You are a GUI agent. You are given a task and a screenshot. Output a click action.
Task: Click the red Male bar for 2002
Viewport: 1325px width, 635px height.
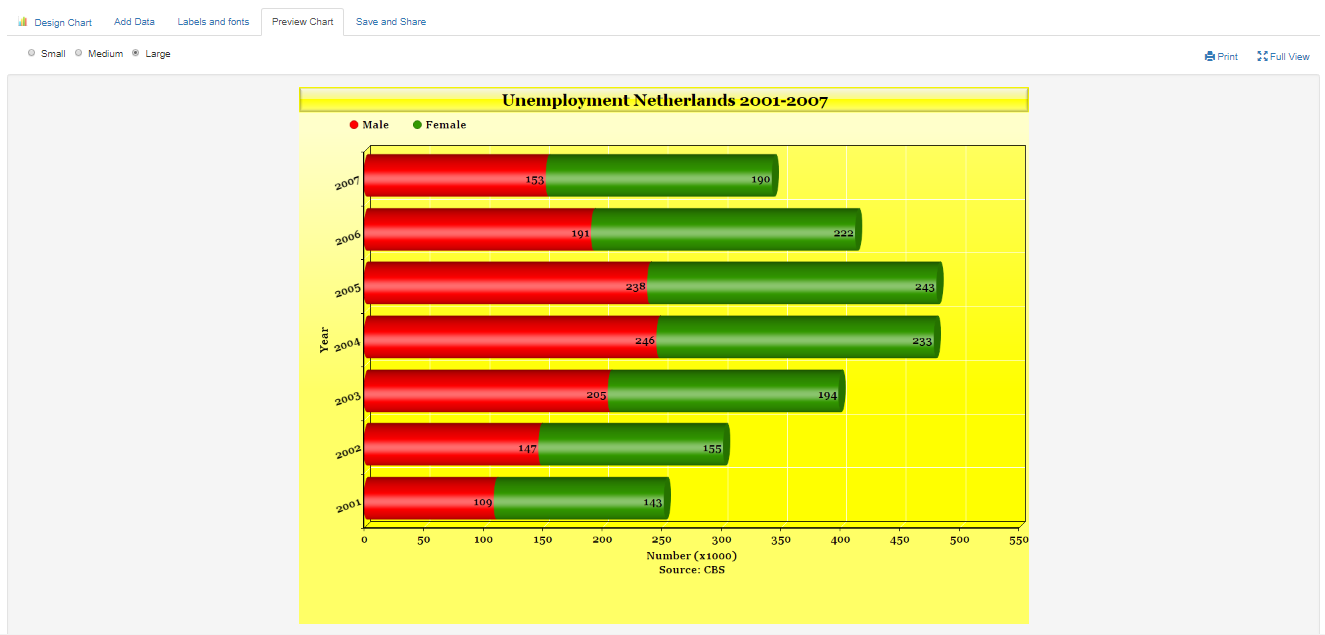click(x=452, y=444)
